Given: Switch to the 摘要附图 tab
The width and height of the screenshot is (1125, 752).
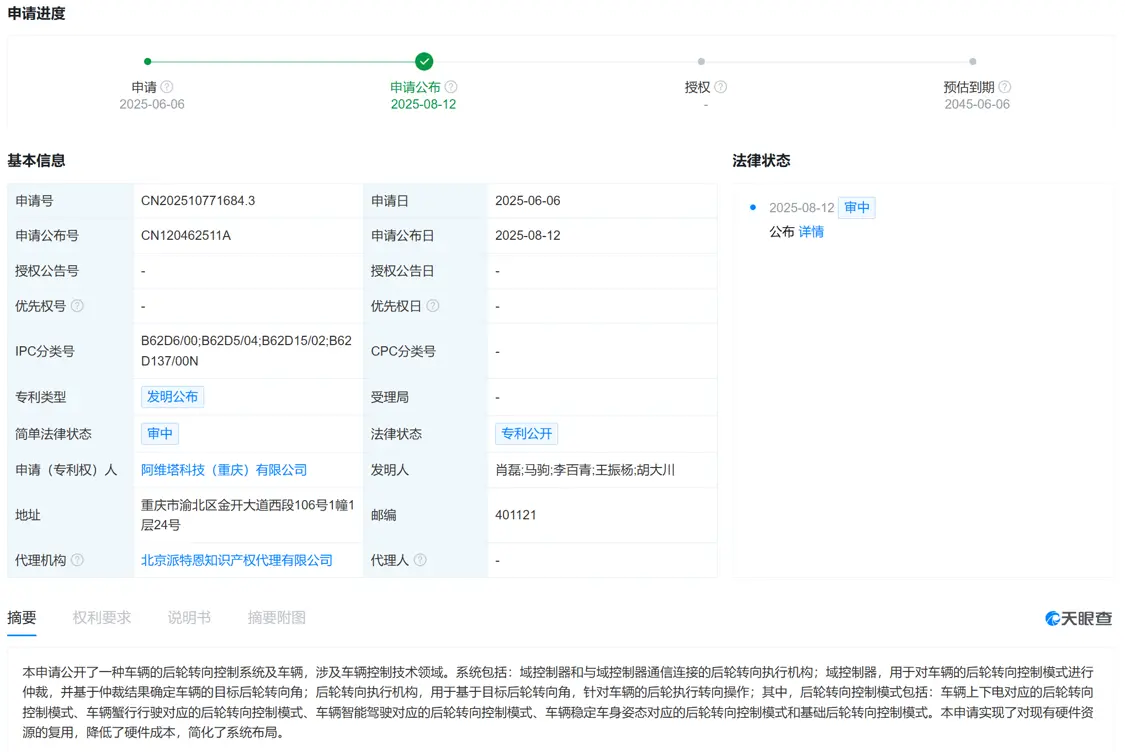Looking at the screenshot, I should [x=275, y=617].
